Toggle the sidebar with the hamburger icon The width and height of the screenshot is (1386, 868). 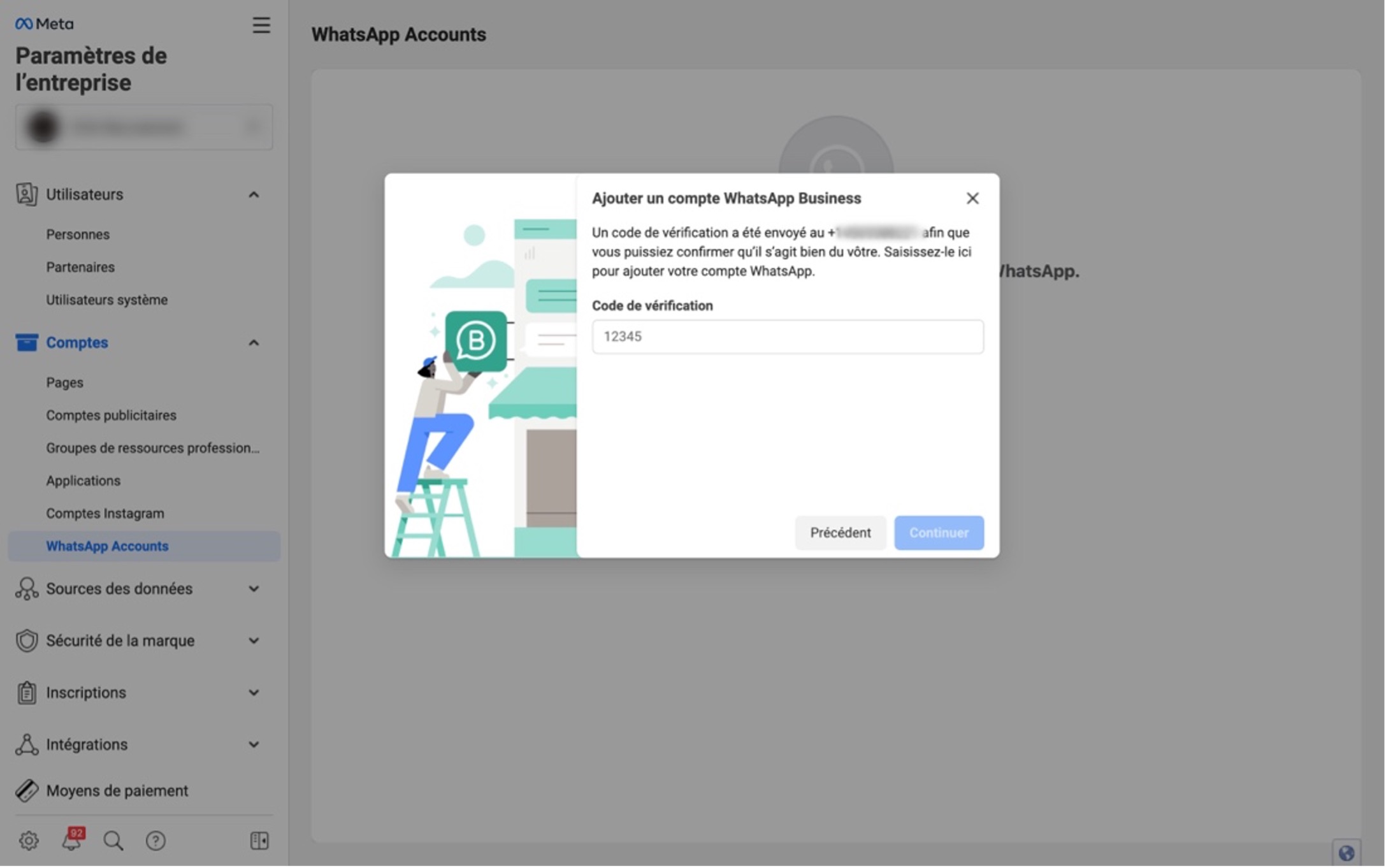tap(261, 25)
